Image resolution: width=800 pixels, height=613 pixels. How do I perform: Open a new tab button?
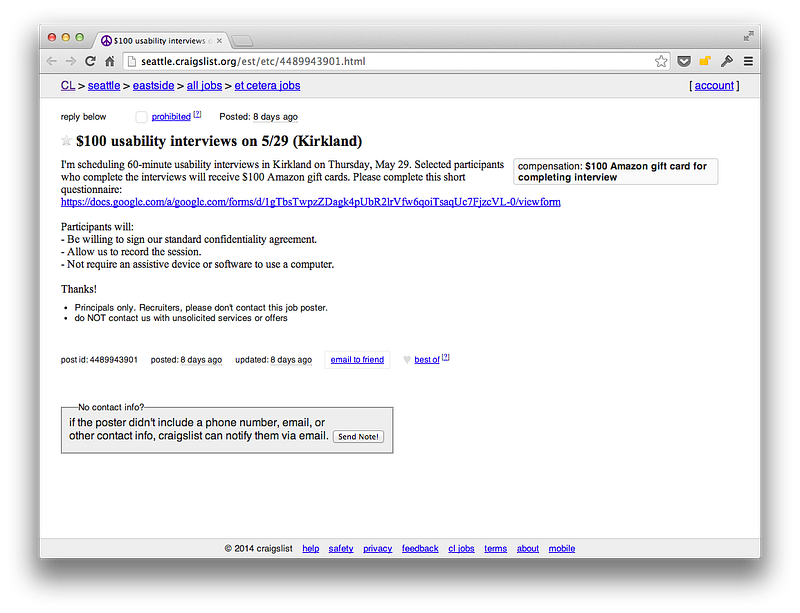242,40
